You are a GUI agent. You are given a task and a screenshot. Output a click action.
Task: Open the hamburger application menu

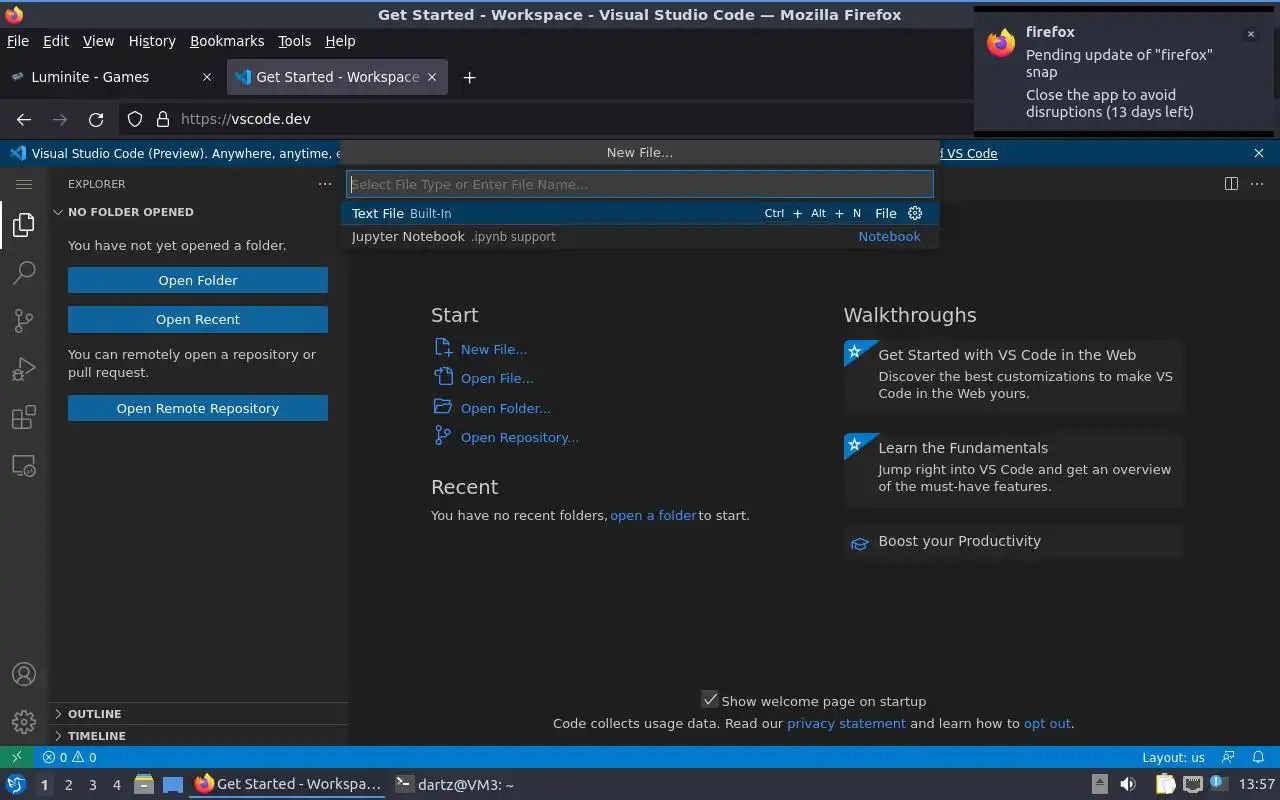click(x=24, y=184)
